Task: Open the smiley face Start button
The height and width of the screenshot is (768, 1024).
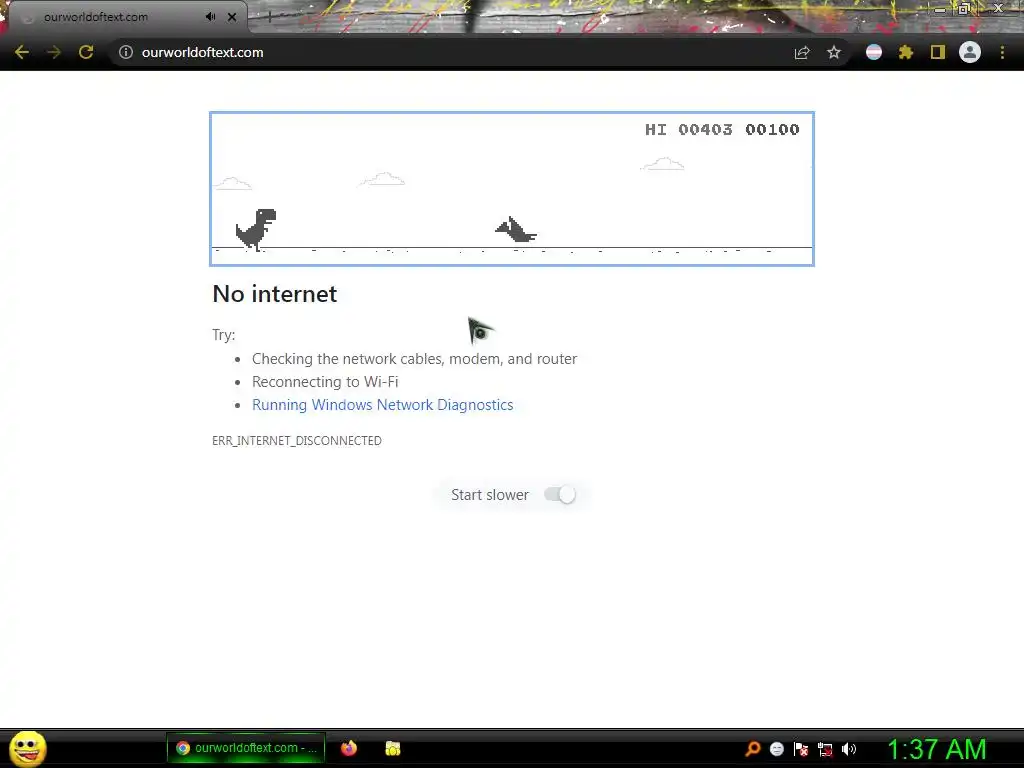Action: coord(28,748)
